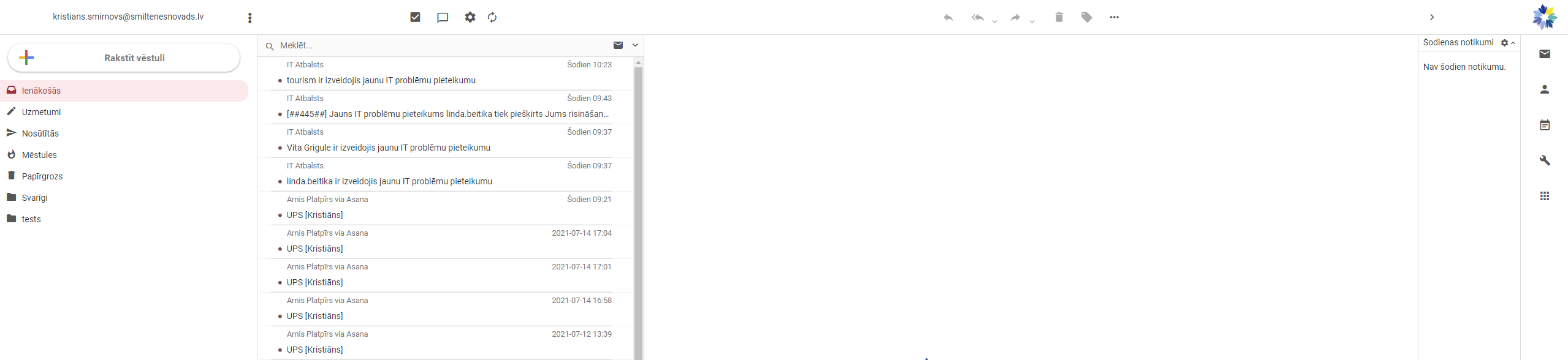Open the Uzmetumi drafts folder
This screenshot has height=360, width=1568.
pyautogui.click(x=41, y=112)
